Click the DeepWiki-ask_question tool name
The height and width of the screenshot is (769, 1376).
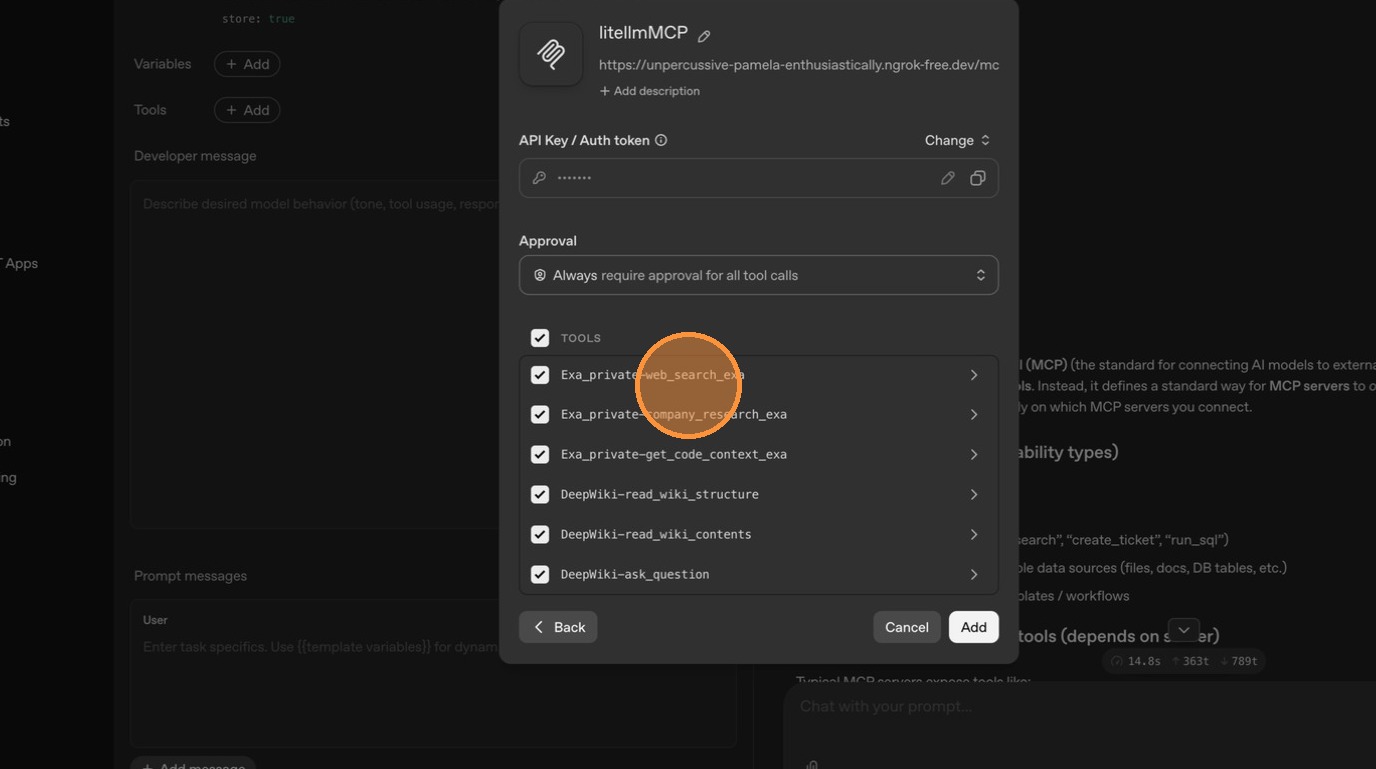(635, 574)
